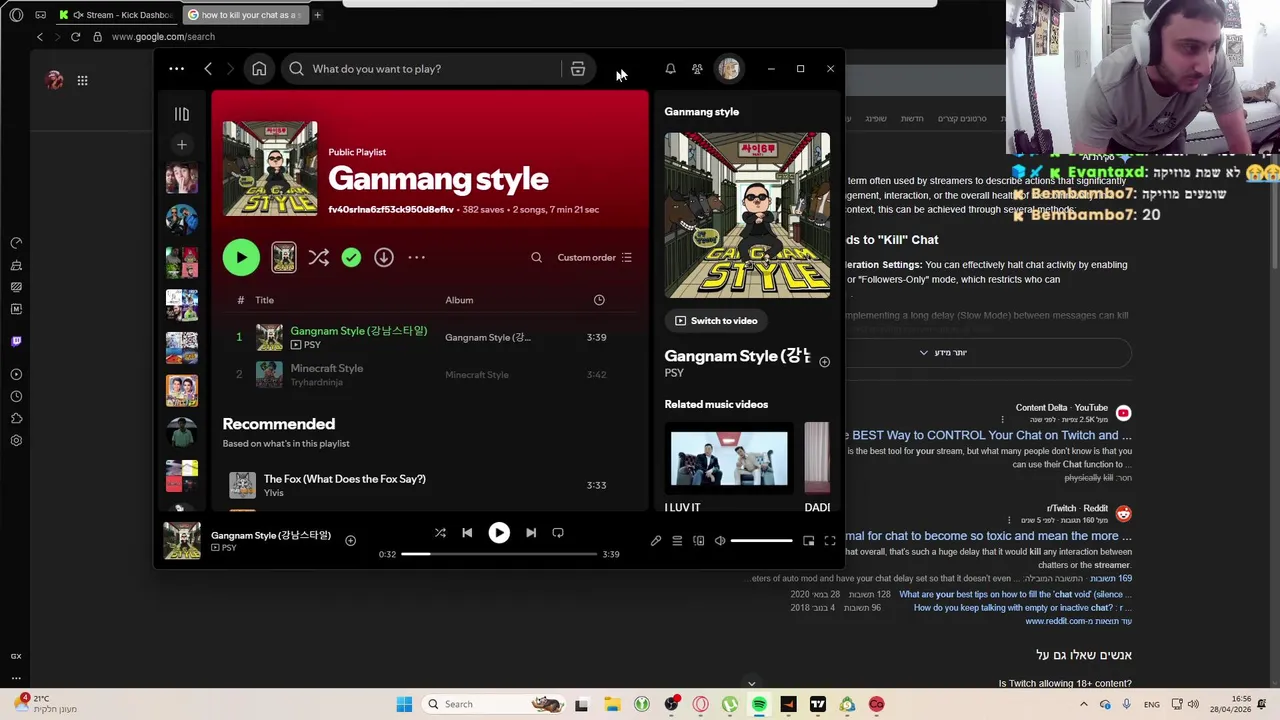Screen dimensions: 1280x720
Task: Open the Spotify Home button
Action: point(259,69)
